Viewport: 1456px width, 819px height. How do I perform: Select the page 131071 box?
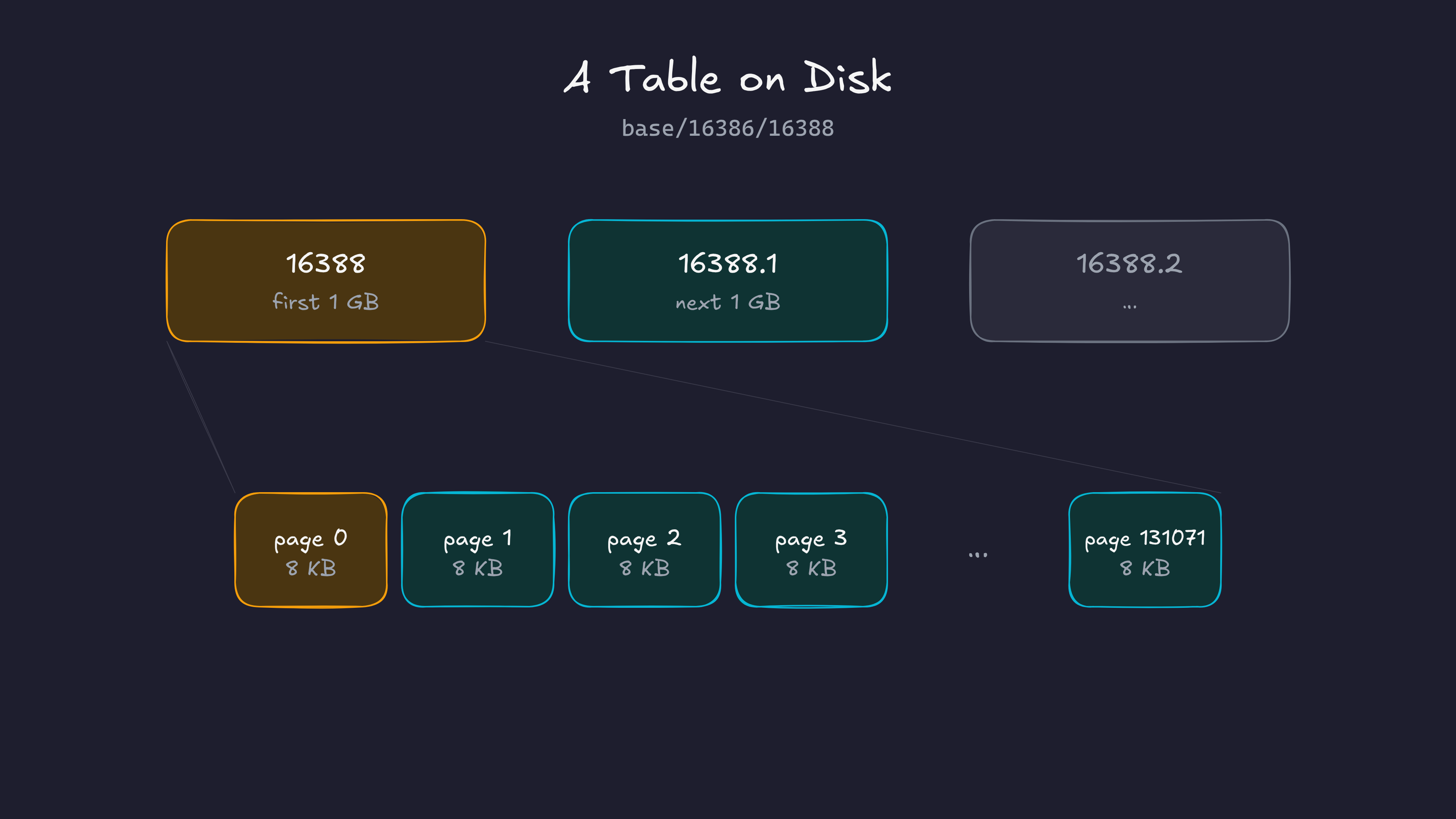[1145, 550]
